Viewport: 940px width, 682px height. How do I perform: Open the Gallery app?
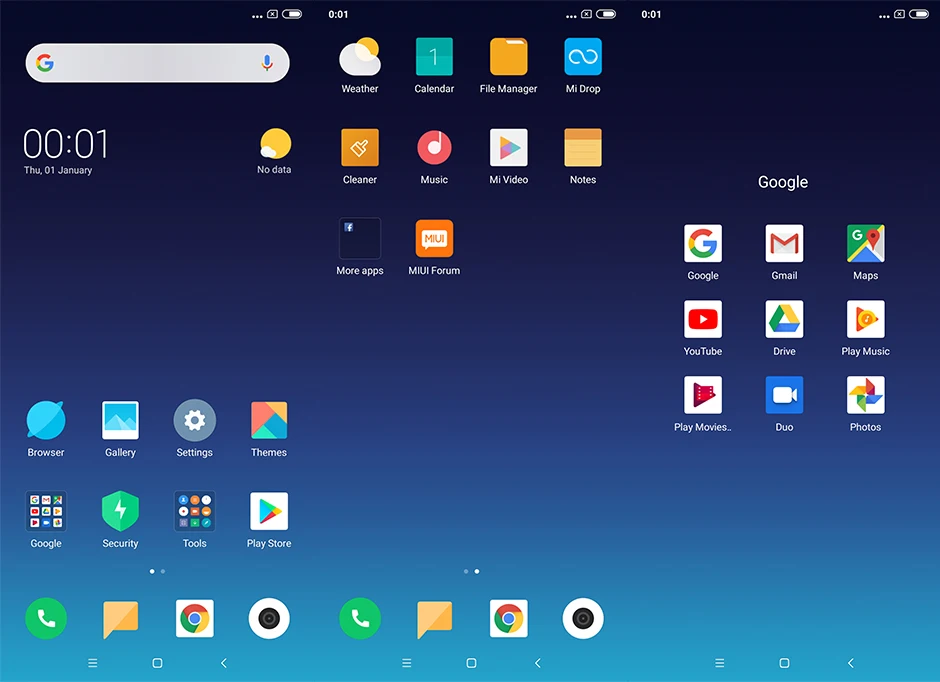(x=120, y=420)
